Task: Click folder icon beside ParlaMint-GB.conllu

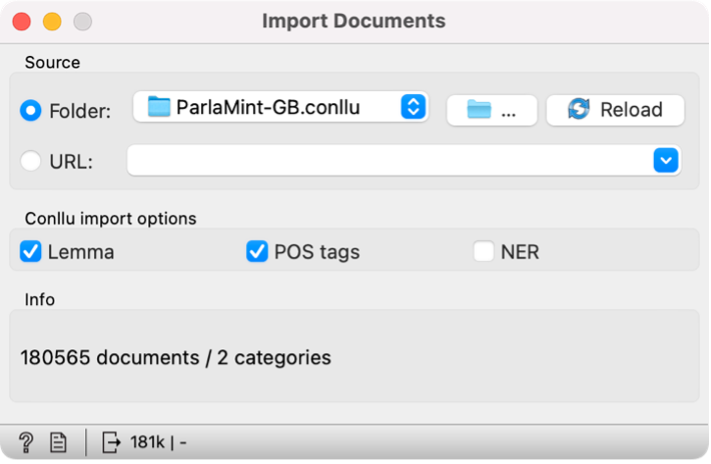Action: click(159, 106)
